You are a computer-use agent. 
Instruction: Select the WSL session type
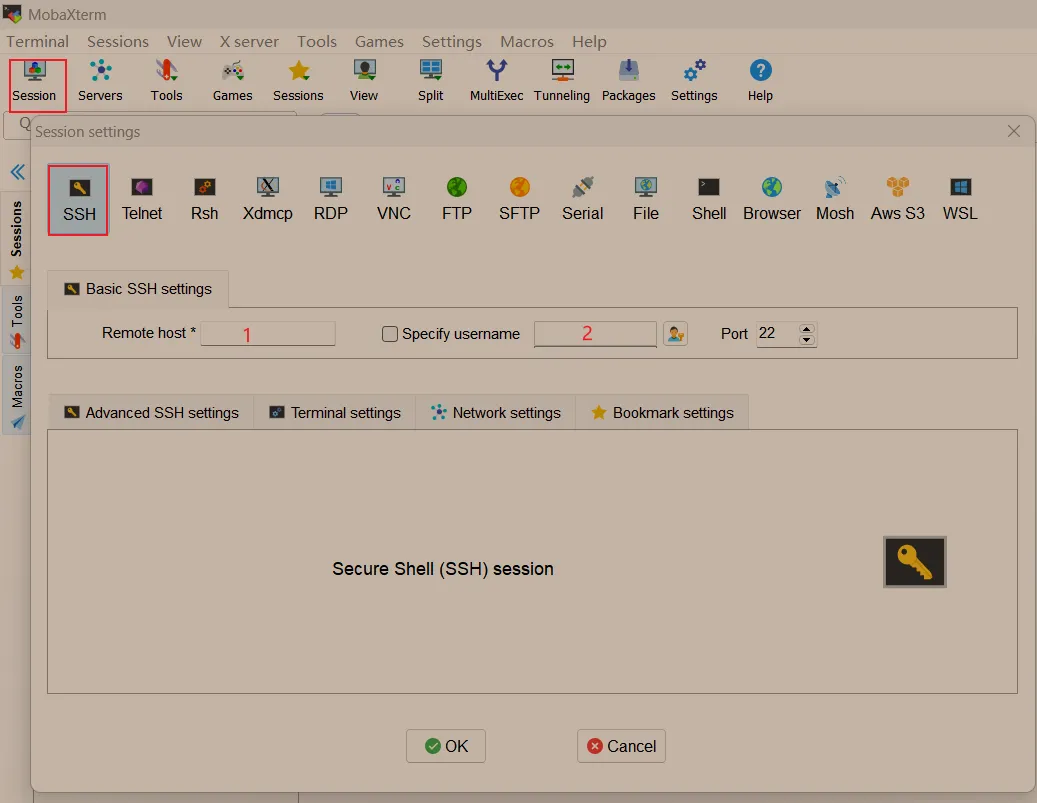[x=960, y=200]
